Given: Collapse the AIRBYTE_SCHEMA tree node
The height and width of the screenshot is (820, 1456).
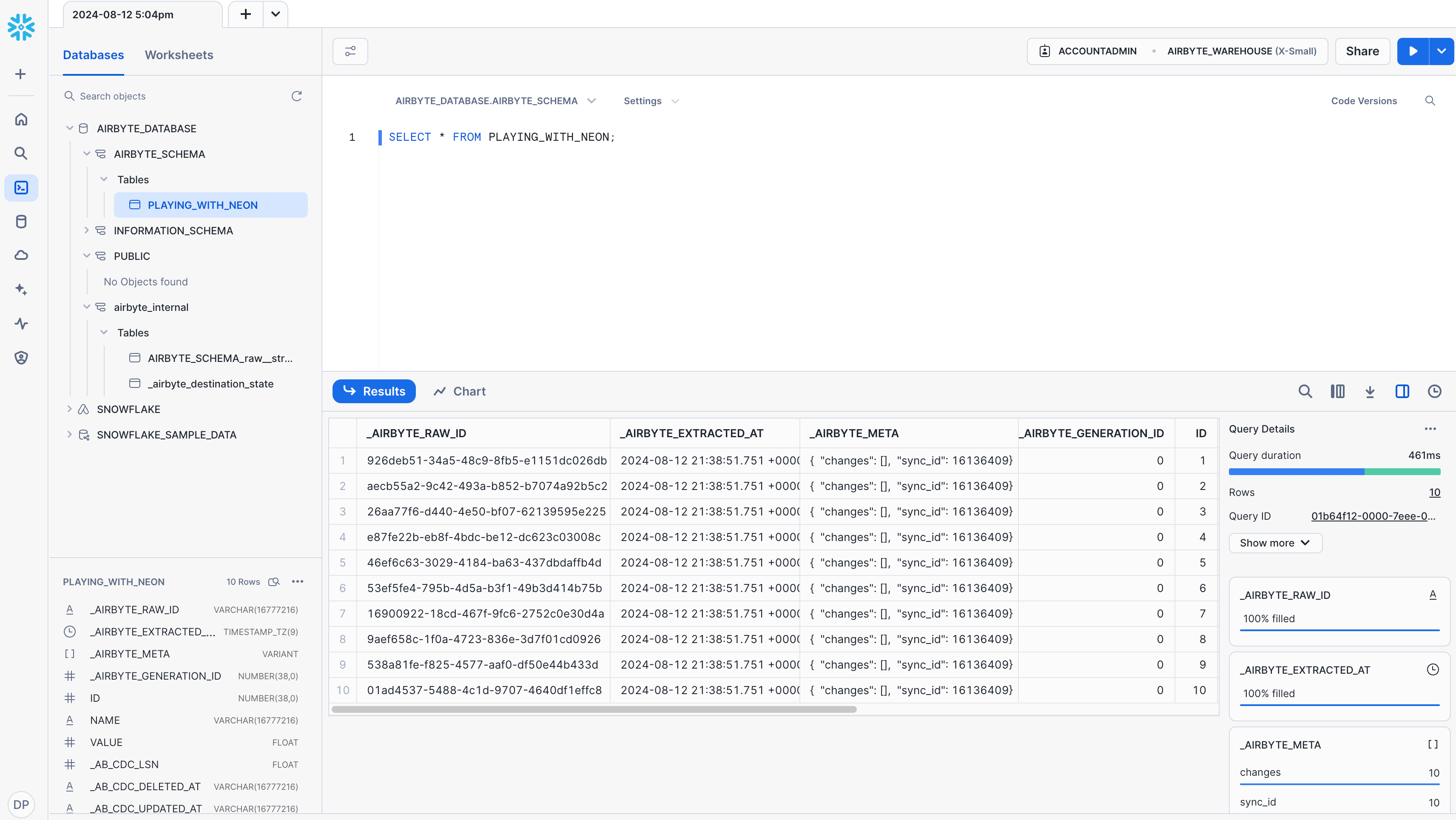Looking at the screenshot, I should tap(87, 154).
